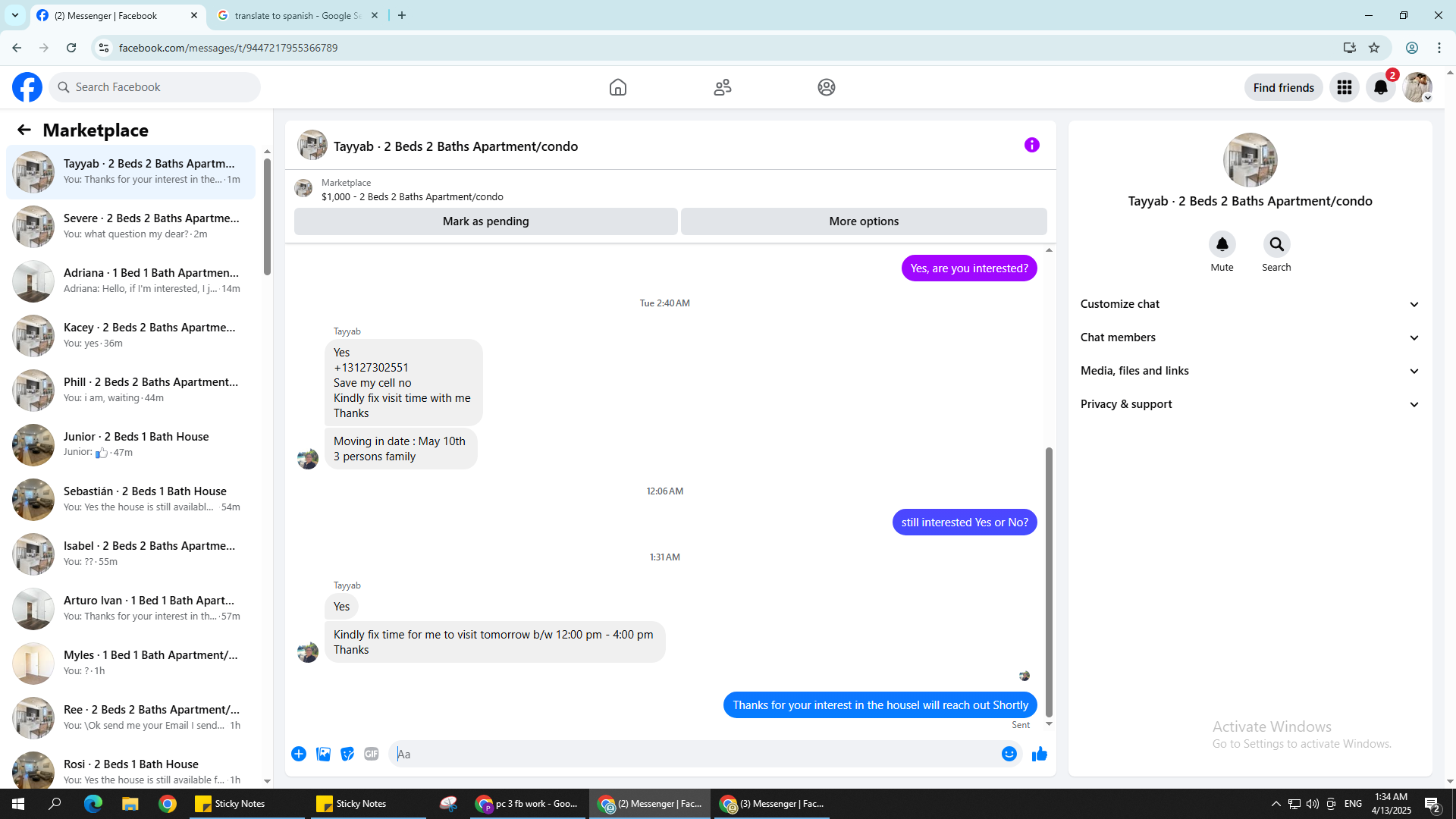Open Arturo Ivan 1 Bed 1 Bath conversation
The width and height of the screenshot is (1456, 819).
(x=130, y=609)
